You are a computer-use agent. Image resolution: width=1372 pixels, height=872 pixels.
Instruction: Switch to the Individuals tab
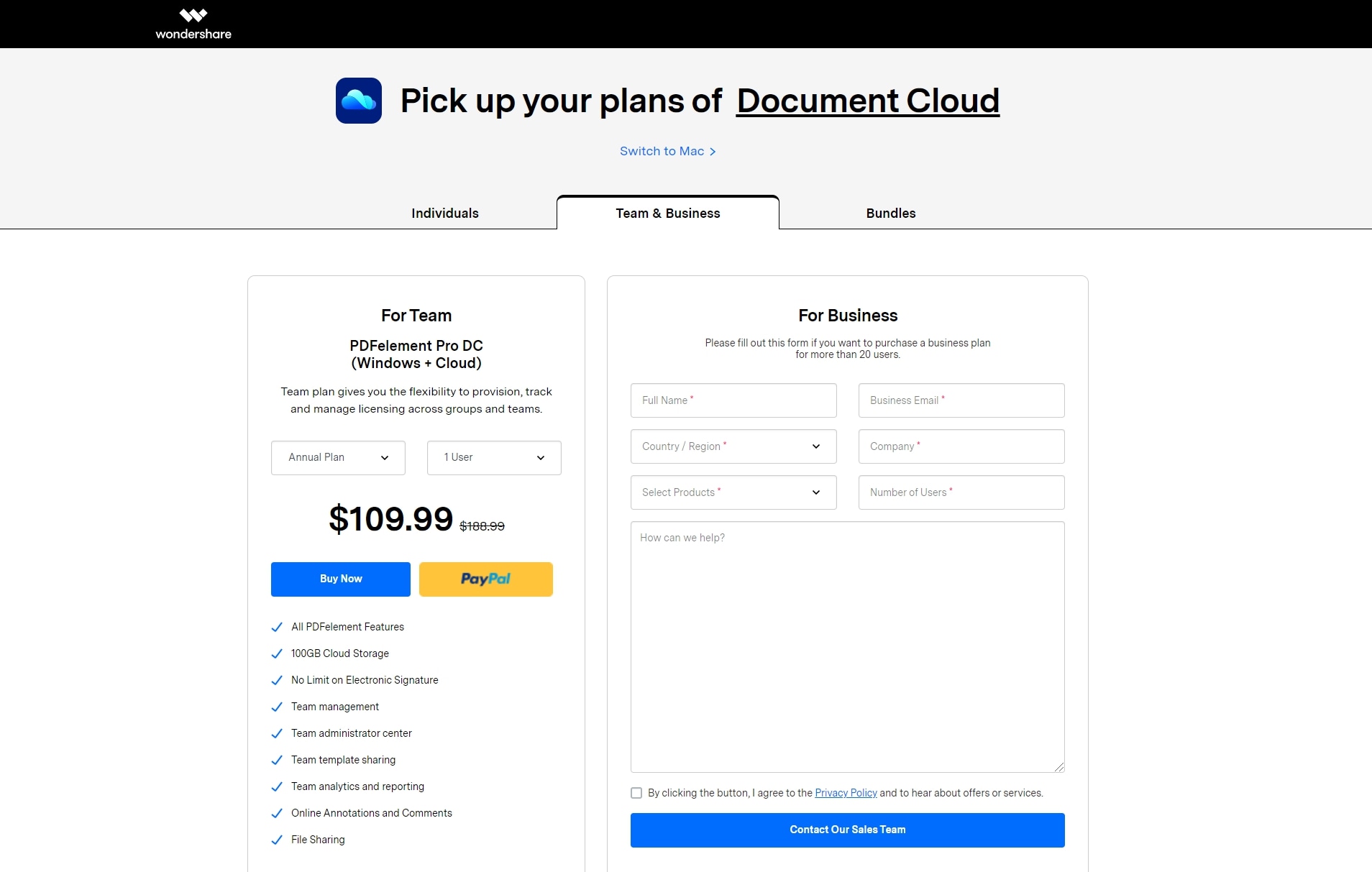(x=445, y=214)
